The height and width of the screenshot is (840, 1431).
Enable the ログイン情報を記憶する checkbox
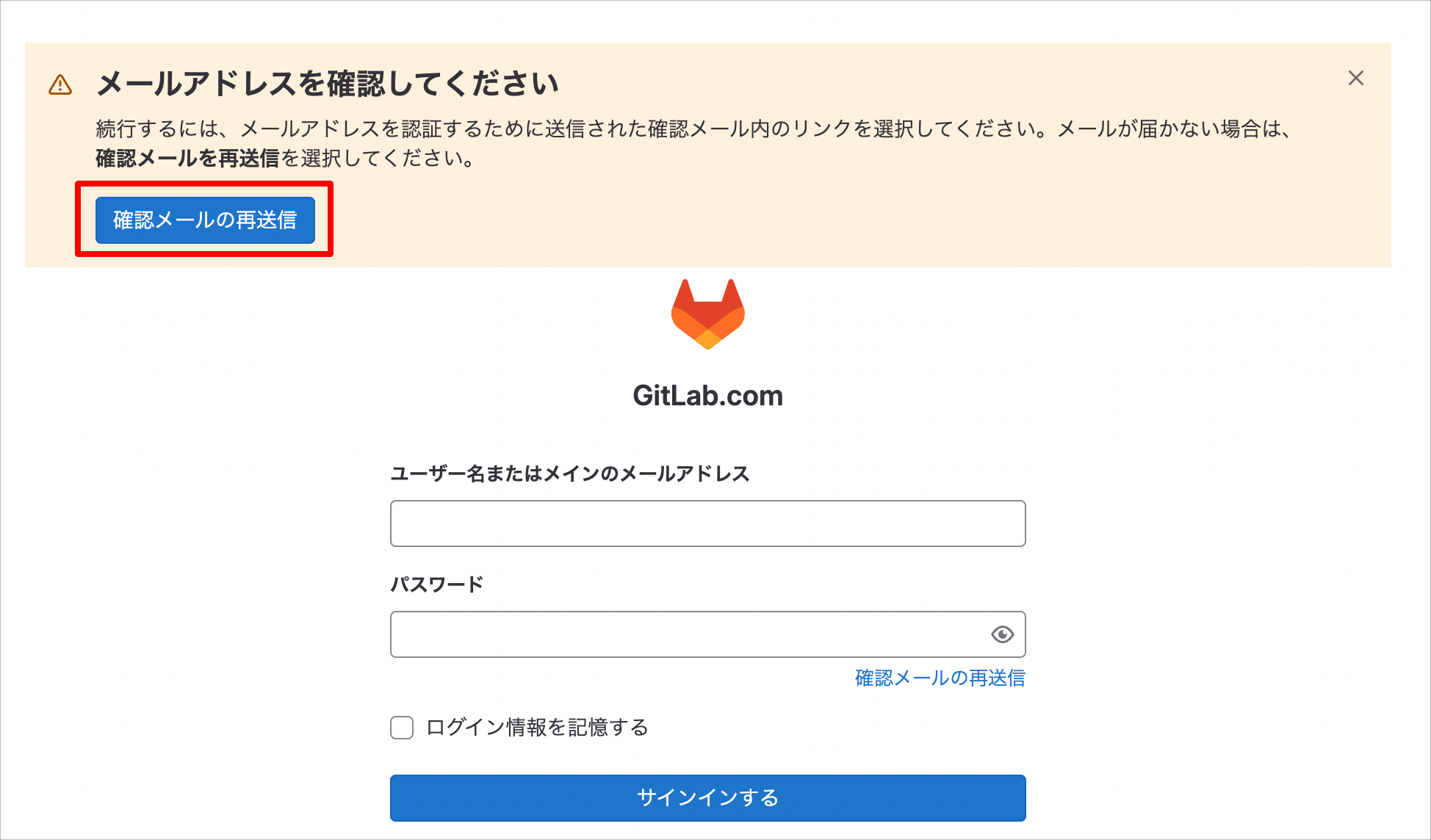[402, 728]
